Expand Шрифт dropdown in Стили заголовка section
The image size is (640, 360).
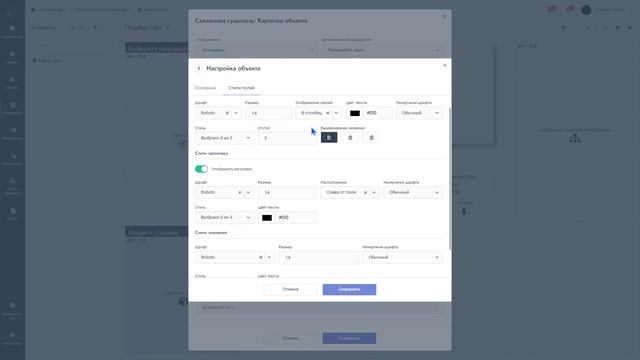[x=248, y=192]
